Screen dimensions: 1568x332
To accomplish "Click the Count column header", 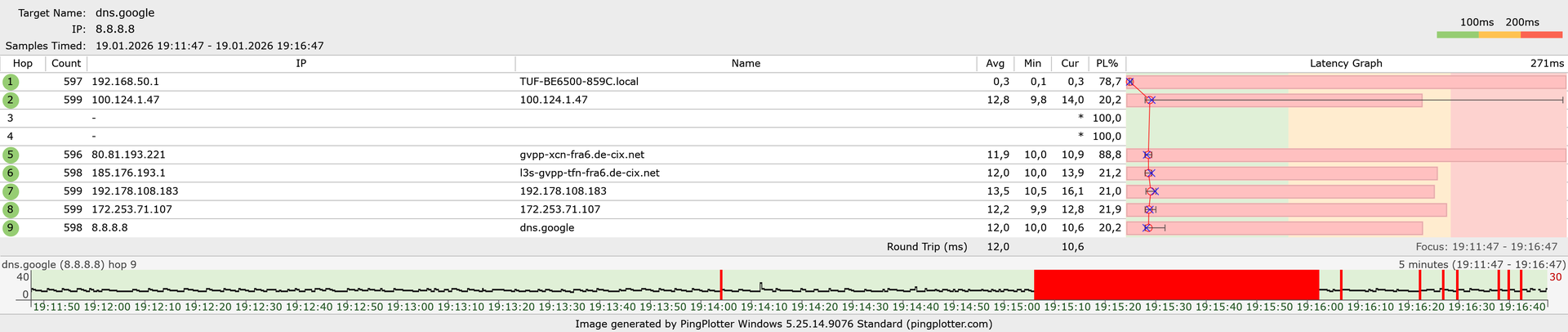I will coord(66,63).
